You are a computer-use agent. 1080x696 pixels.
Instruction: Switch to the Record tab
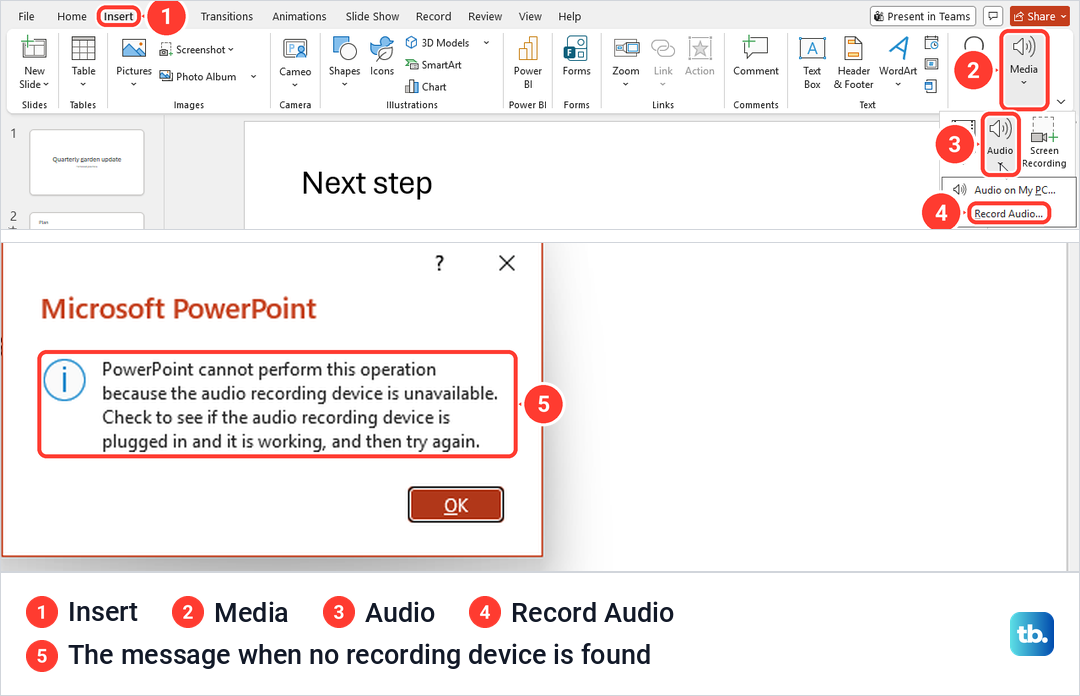pyautogui.click(x=433, y=16)
